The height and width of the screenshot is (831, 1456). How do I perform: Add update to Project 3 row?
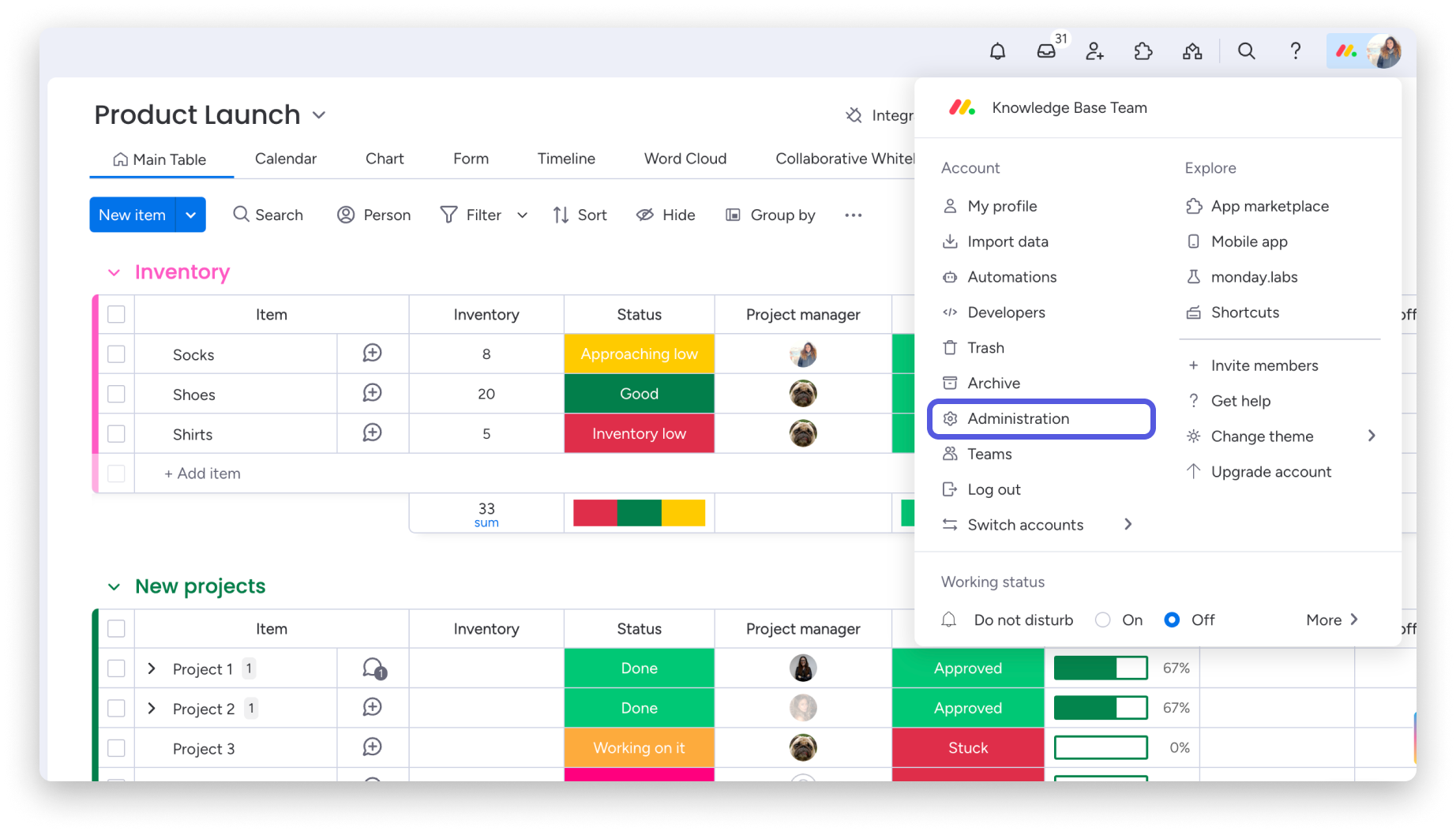372,747
